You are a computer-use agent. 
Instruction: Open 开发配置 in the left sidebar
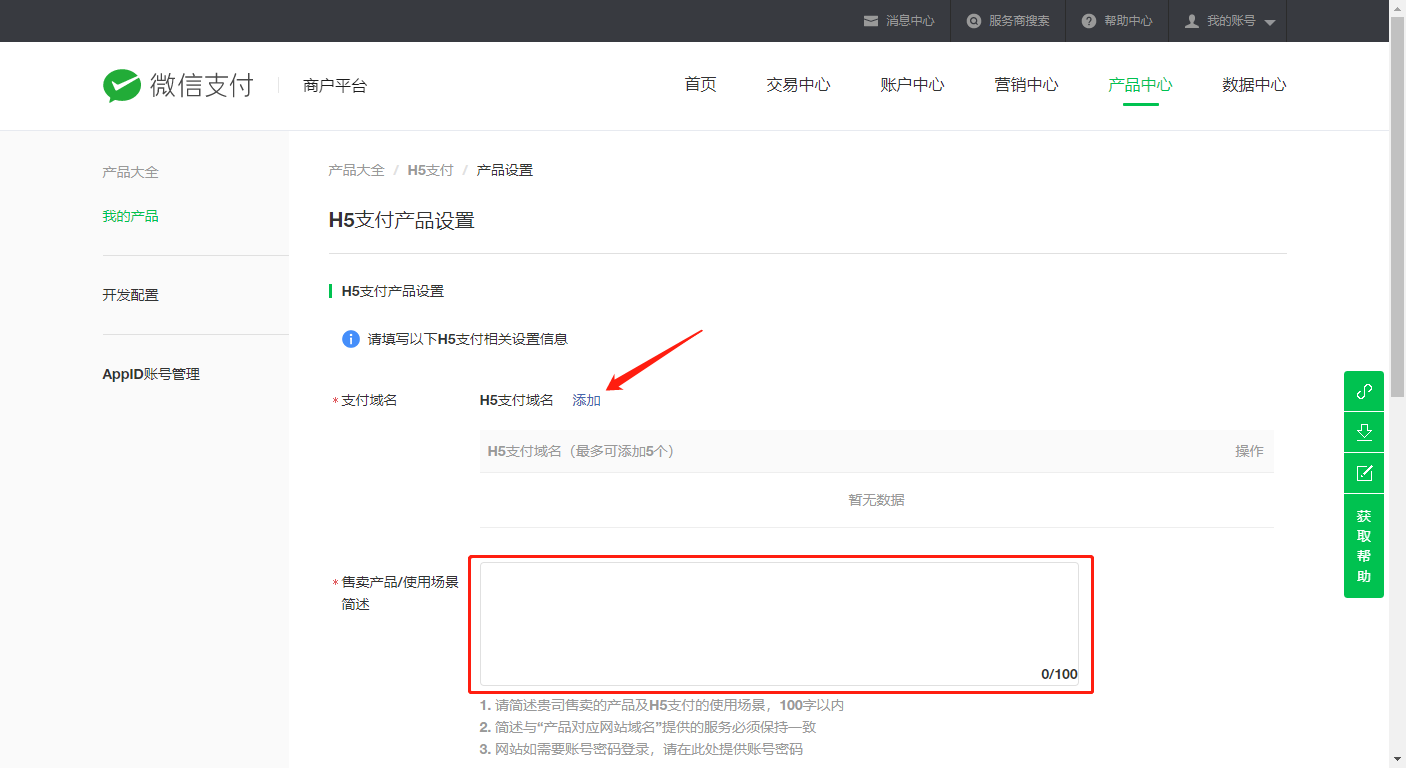pyautogui.click(x=130, y=295)
